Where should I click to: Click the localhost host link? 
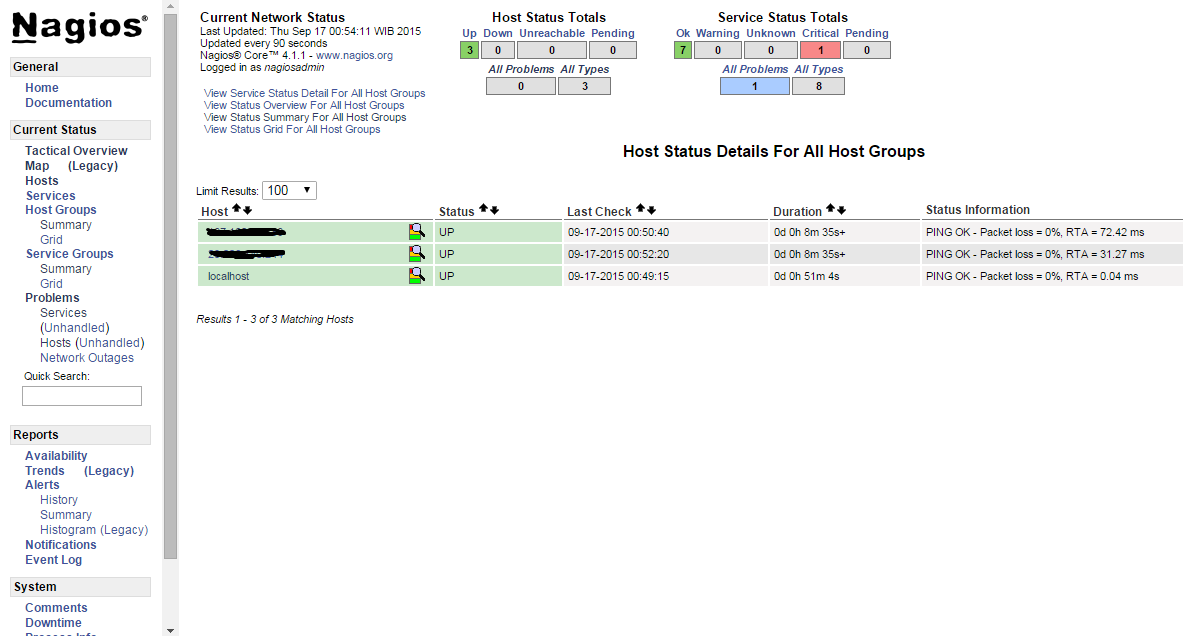229,276
